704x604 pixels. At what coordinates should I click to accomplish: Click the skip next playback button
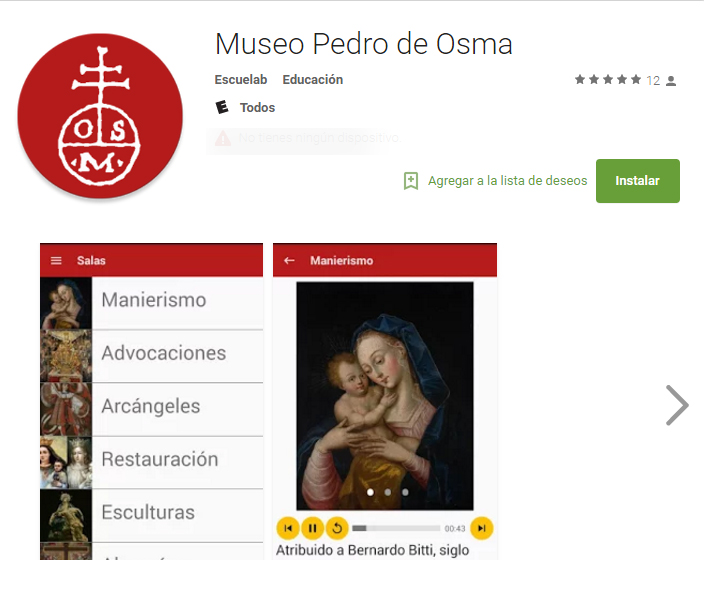[481, 528]
